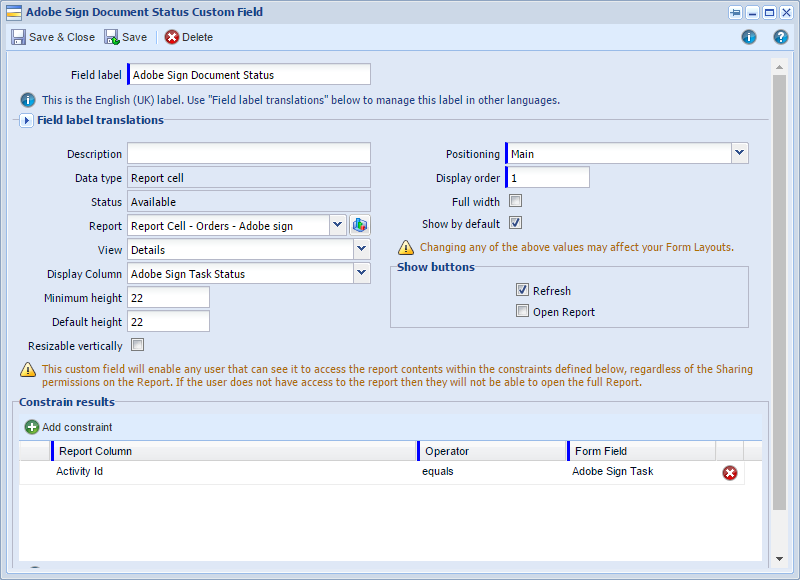Minimize the custom field window
This screenshot has width=800, height=580.
click(x=753, y=12)
